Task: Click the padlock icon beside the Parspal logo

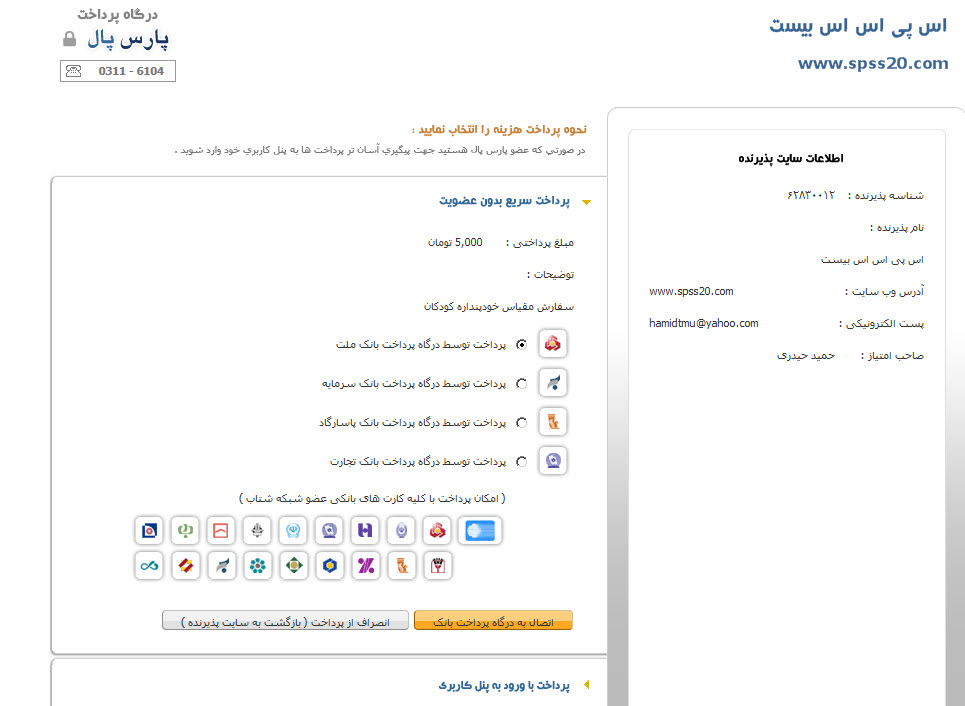Action: tap(69, 39)
